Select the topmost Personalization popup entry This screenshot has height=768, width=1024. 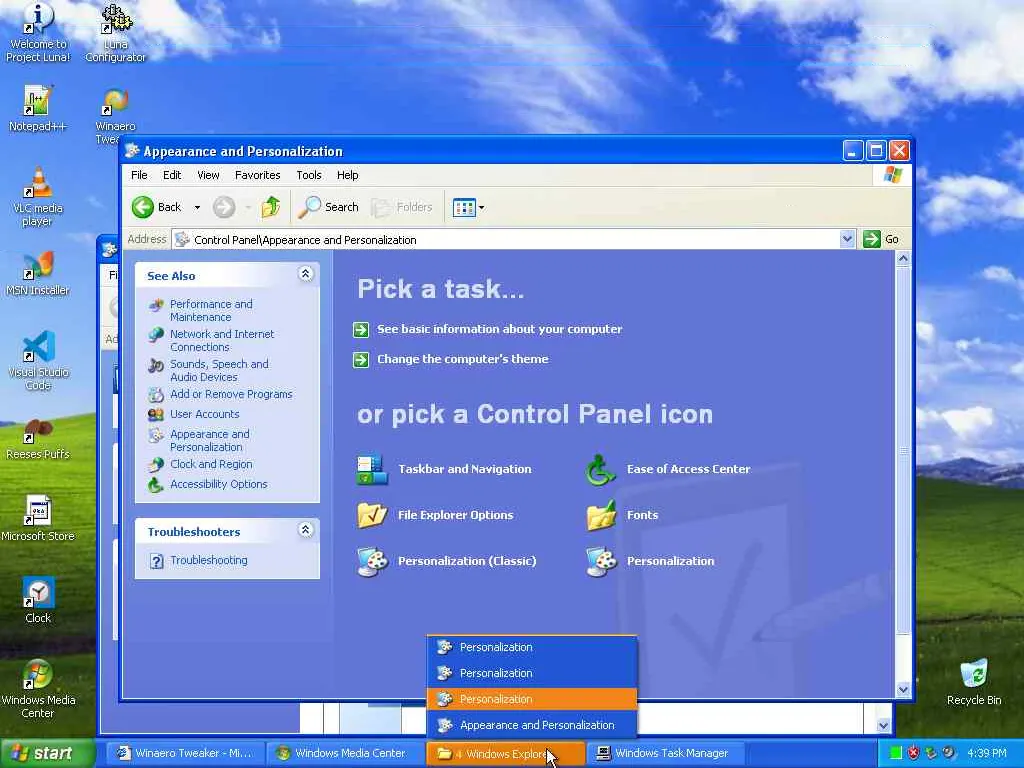point(532,647)
